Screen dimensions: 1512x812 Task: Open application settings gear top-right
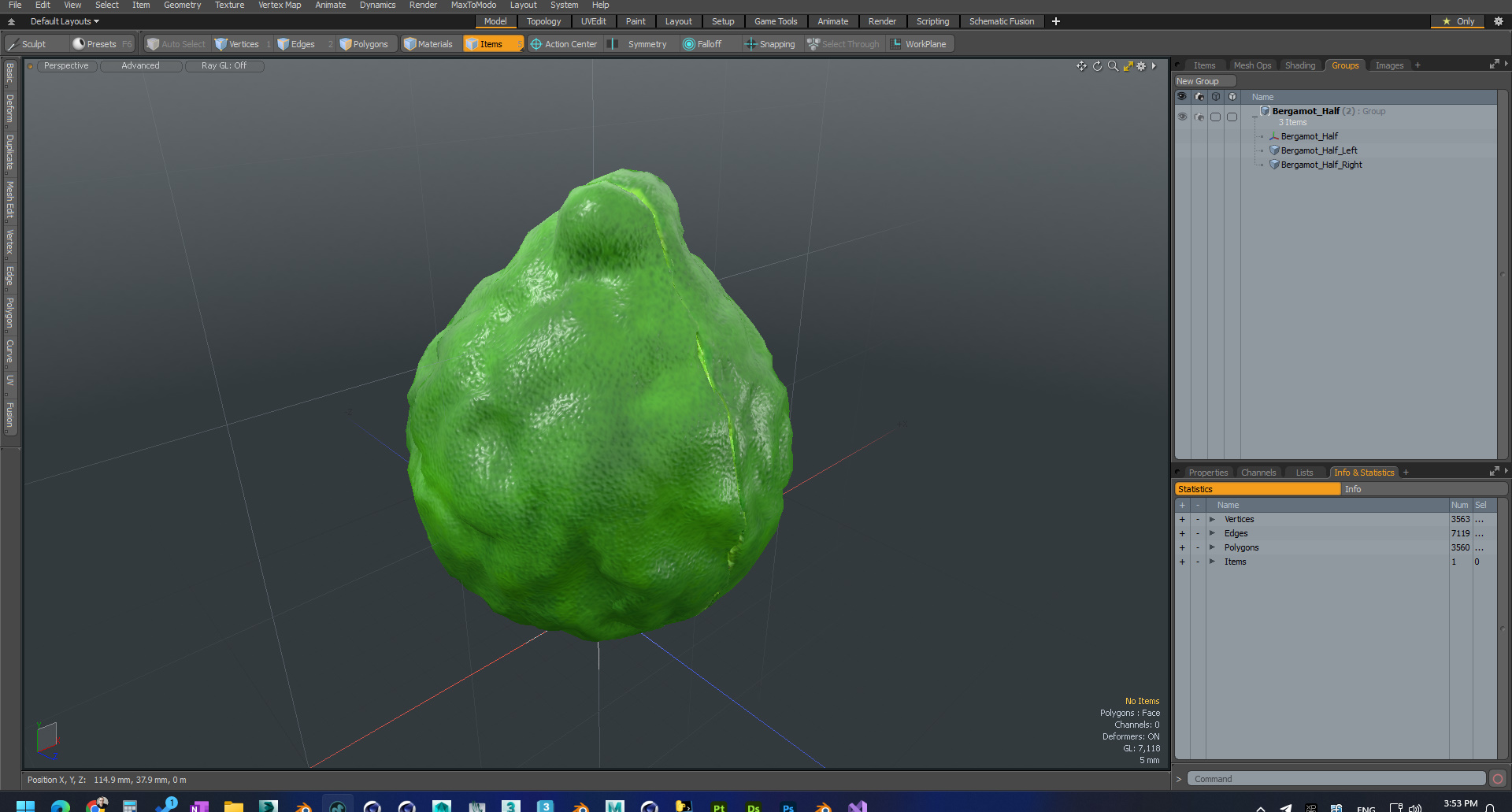[1499, 21]
